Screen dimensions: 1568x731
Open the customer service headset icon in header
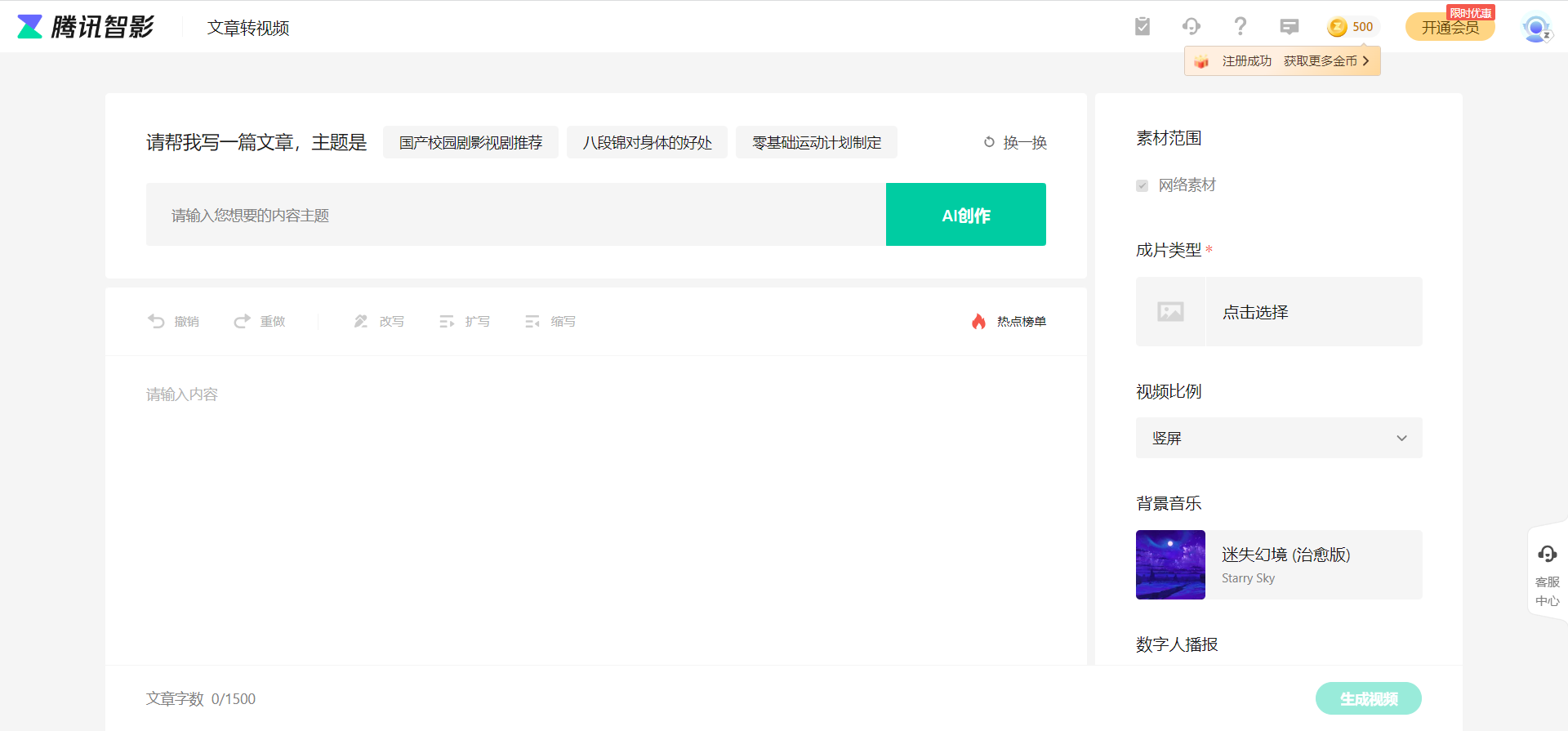(x=1192, y=27)
